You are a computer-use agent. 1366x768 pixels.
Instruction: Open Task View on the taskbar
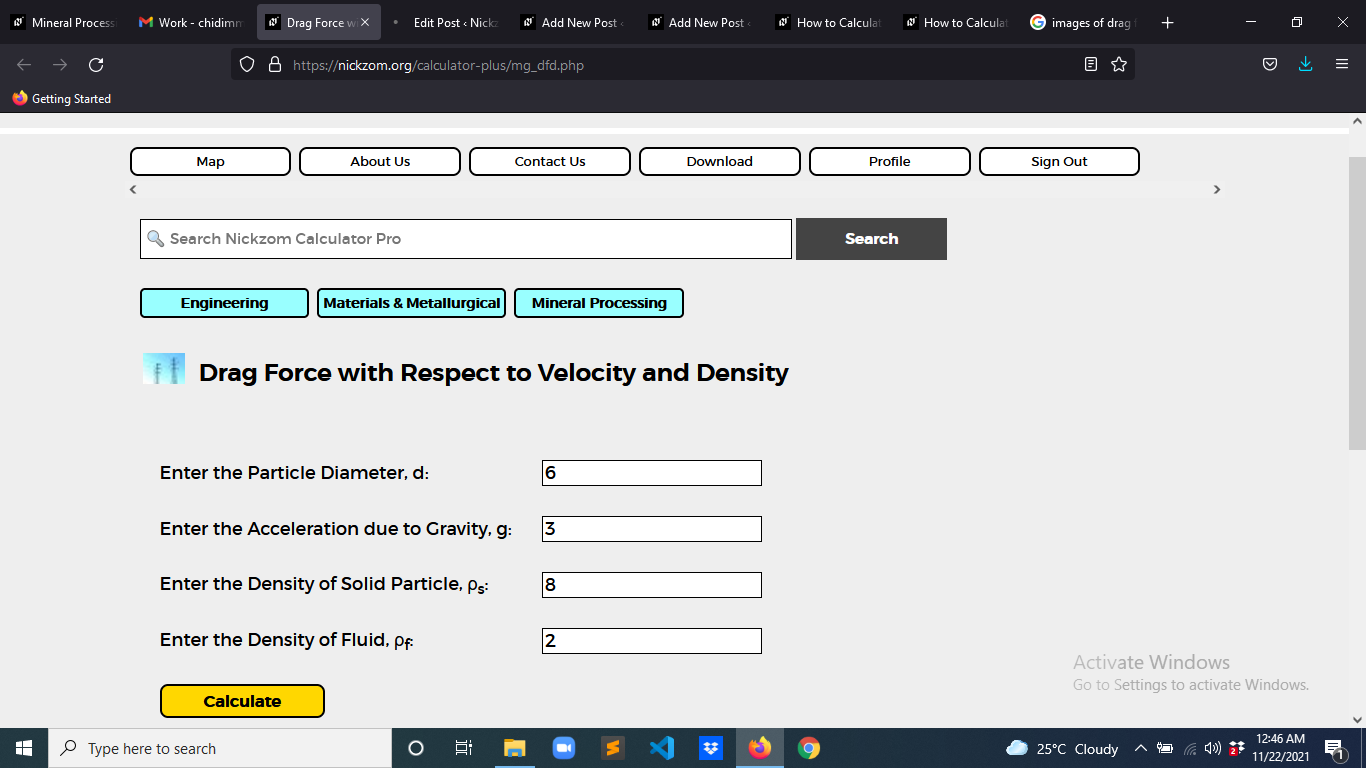pyautogui.click(x=464, y=748)
